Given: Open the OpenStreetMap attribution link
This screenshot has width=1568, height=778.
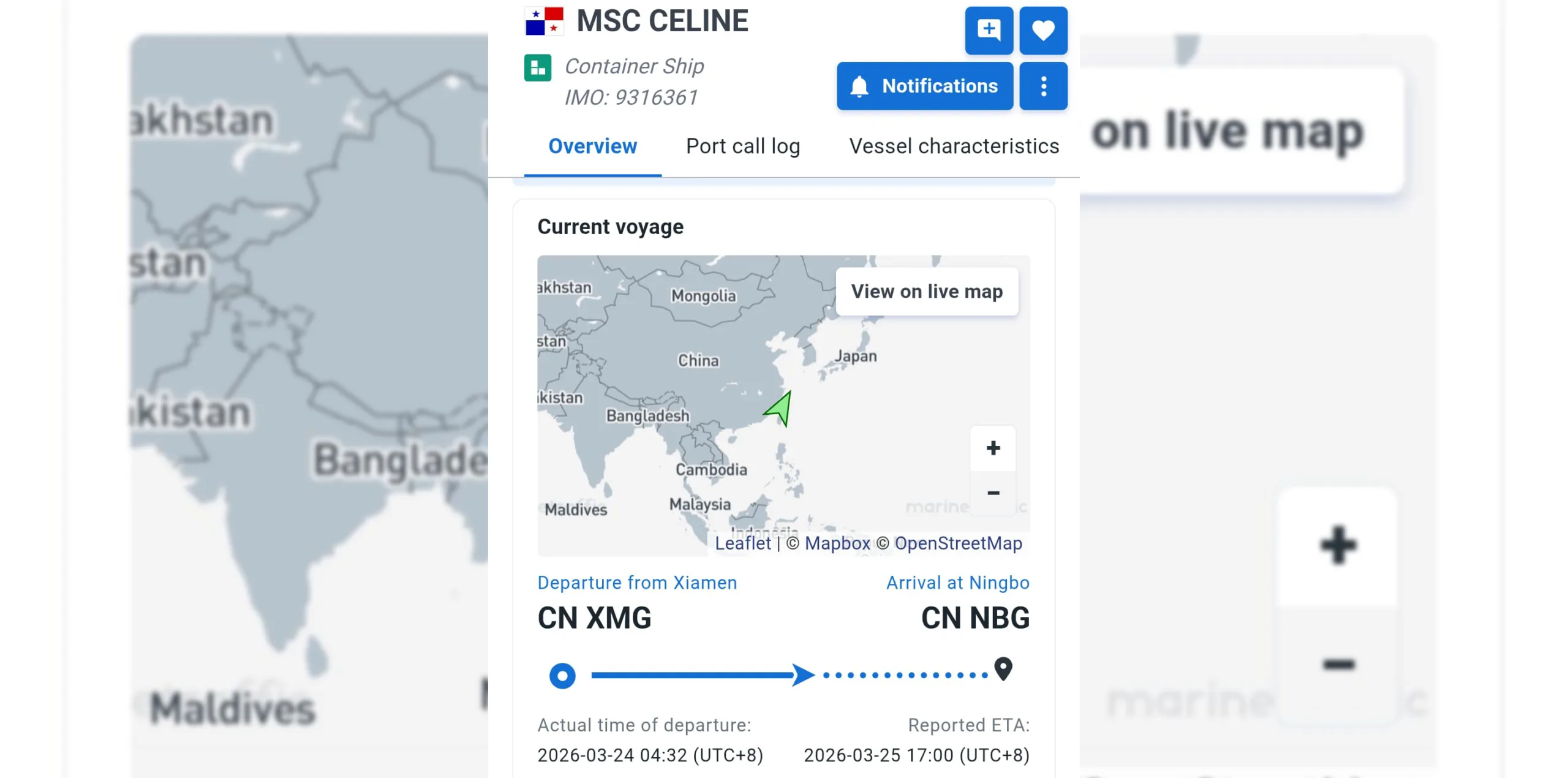Looking at the screenshot, I should (x=958, y=543).
